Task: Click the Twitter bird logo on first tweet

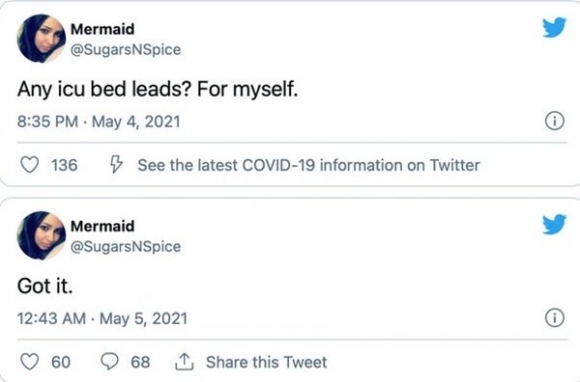Action: [554, 27]
